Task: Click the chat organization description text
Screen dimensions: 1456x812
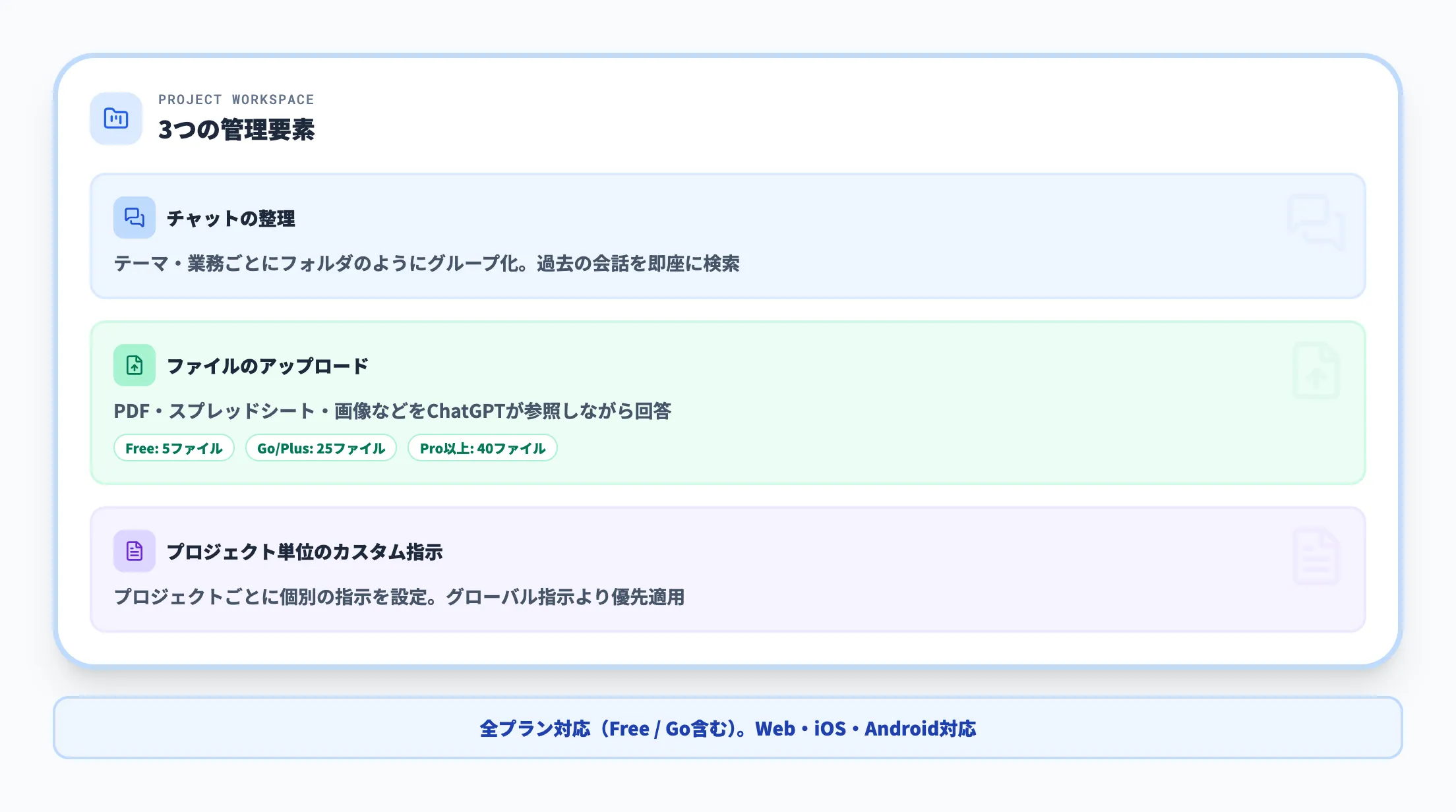Action: (x=427, y=264)
